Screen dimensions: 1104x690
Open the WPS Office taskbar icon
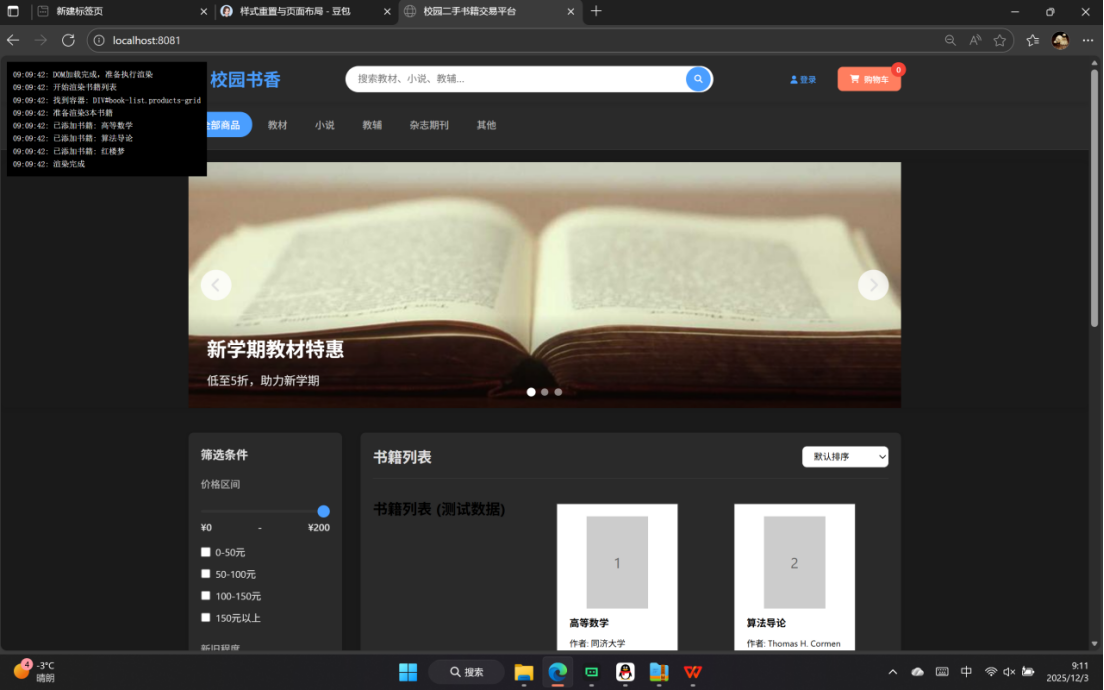coord(692,672)
